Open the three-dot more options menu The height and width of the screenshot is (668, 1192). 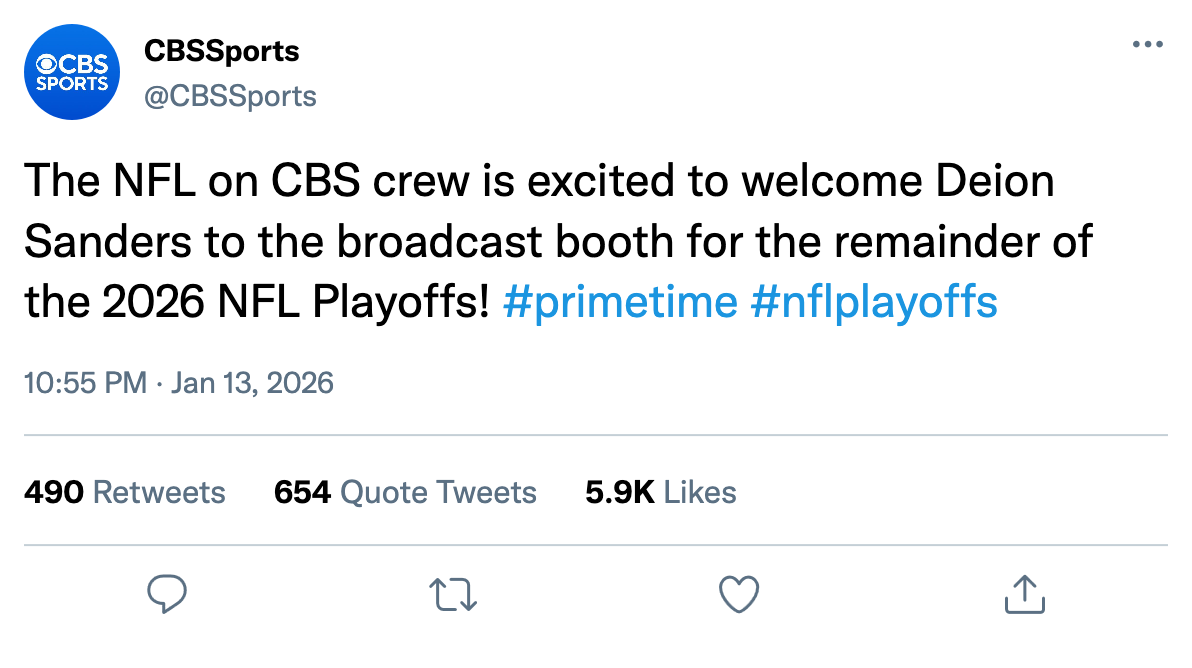coord(1148,45)
